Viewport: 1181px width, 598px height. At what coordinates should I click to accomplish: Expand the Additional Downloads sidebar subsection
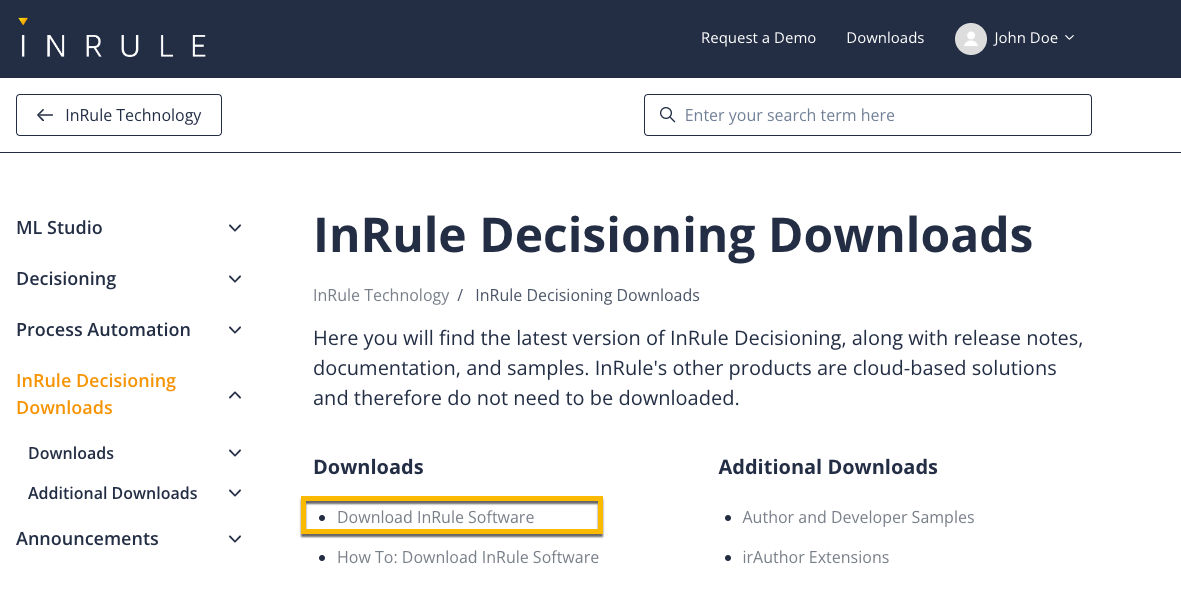(x=234, y=492)
